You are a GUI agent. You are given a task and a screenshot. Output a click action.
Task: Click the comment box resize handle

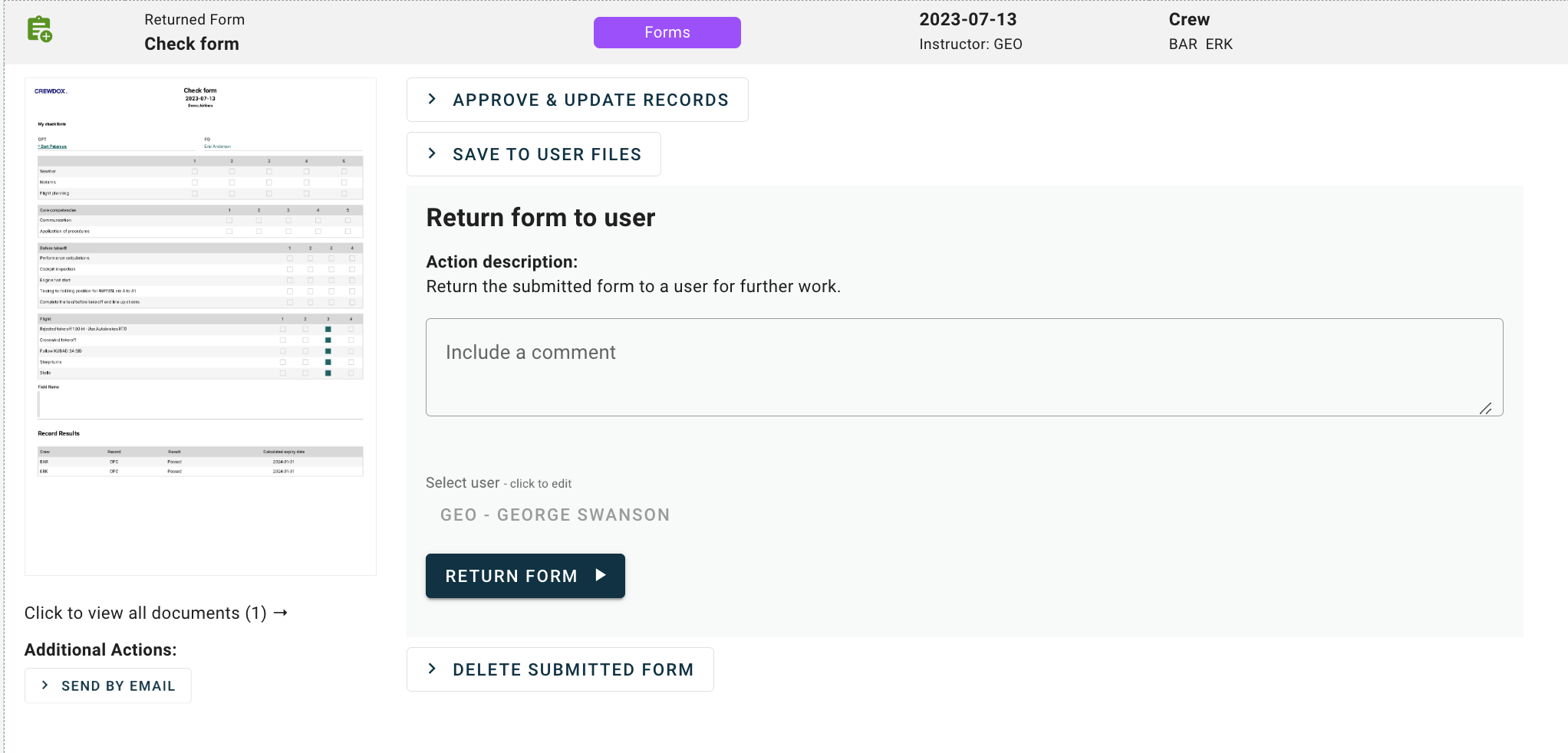coord(1485,409)
